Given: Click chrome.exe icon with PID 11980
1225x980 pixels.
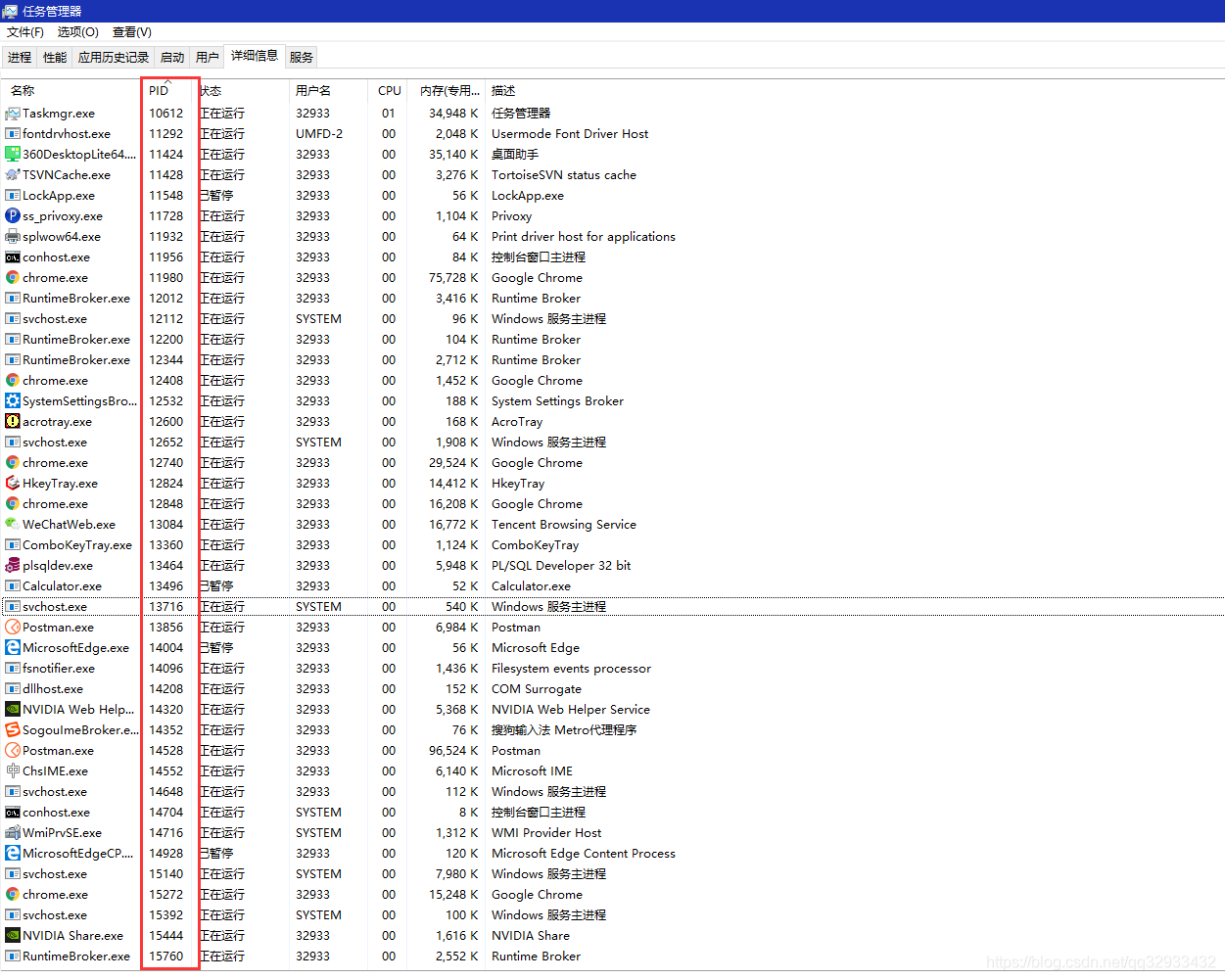Looking at the screenshot, I should pos(13,278).
